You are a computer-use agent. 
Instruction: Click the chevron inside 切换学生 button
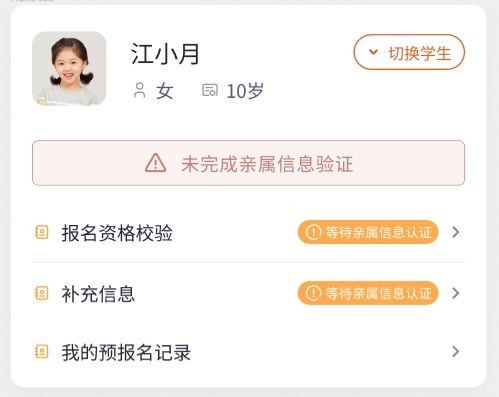373,52
